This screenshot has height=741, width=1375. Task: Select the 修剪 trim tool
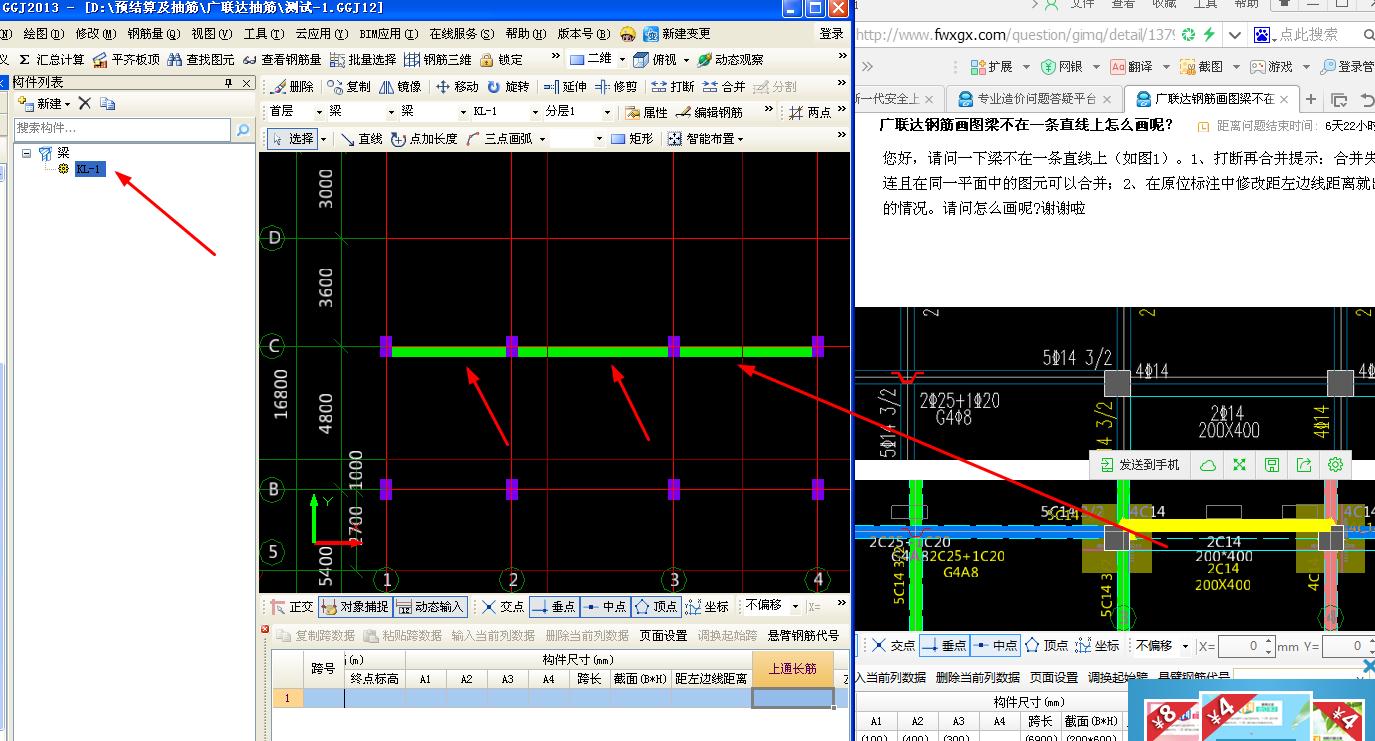click(x=616, y=87)
